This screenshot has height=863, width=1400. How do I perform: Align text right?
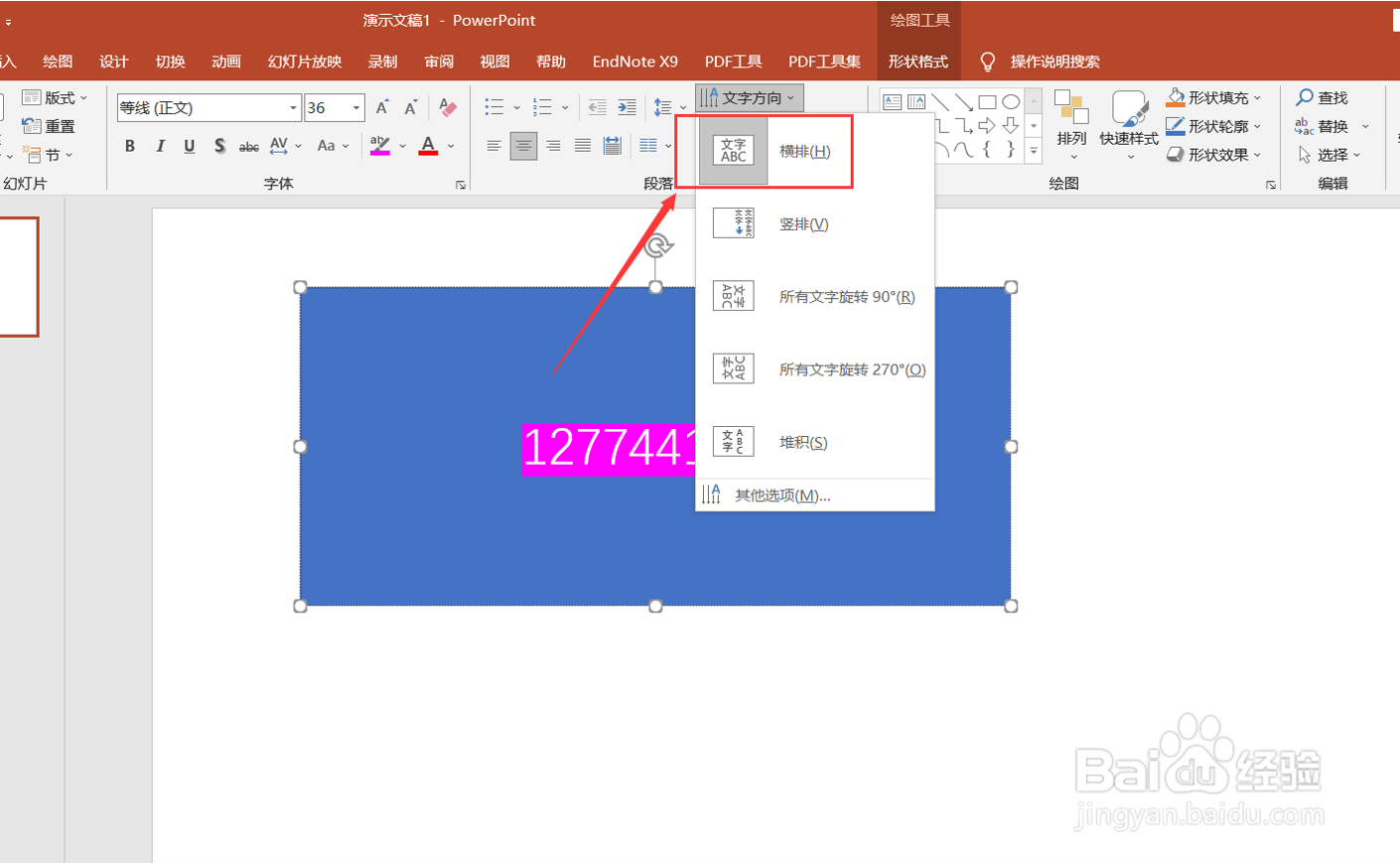click(x=553, y=146)
